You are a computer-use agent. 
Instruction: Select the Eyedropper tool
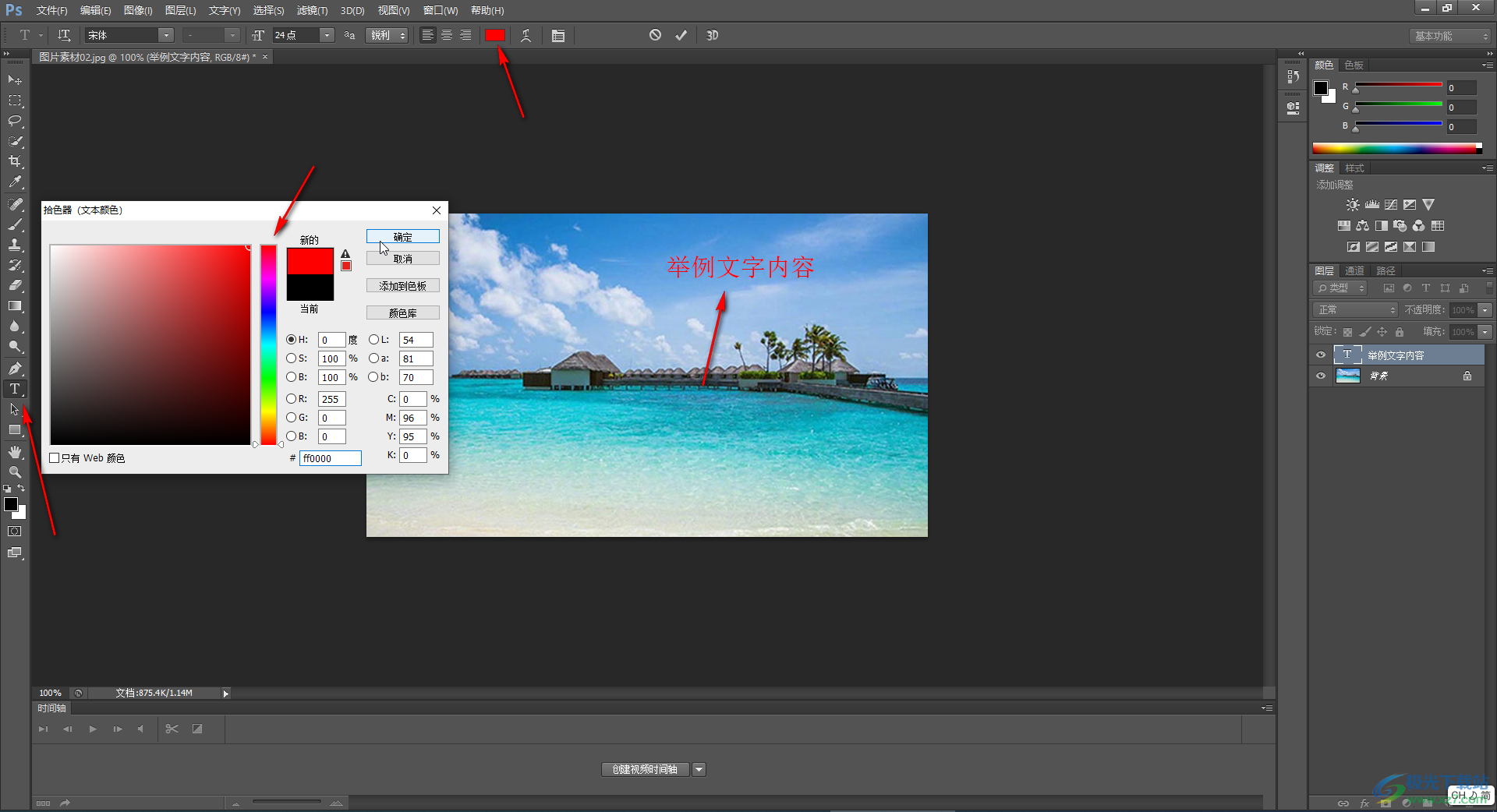pyautogui.click(x=15, y=182)
